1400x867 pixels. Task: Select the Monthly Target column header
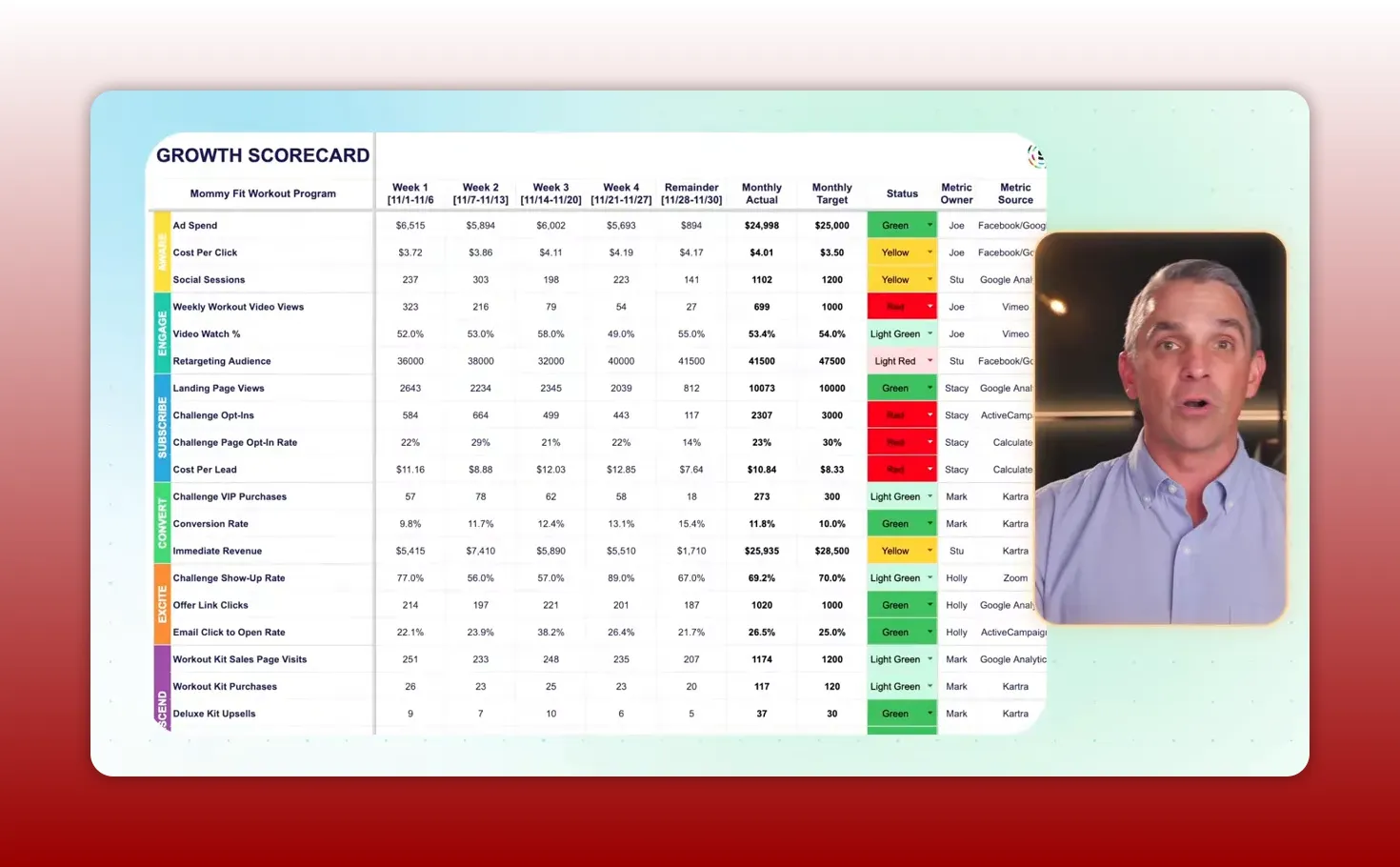[x=831, y=193]
